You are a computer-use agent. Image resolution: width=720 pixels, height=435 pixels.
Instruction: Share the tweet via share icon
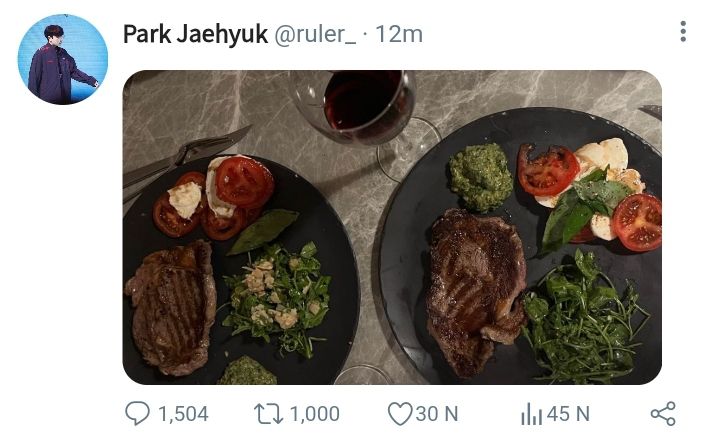point(663,413)
